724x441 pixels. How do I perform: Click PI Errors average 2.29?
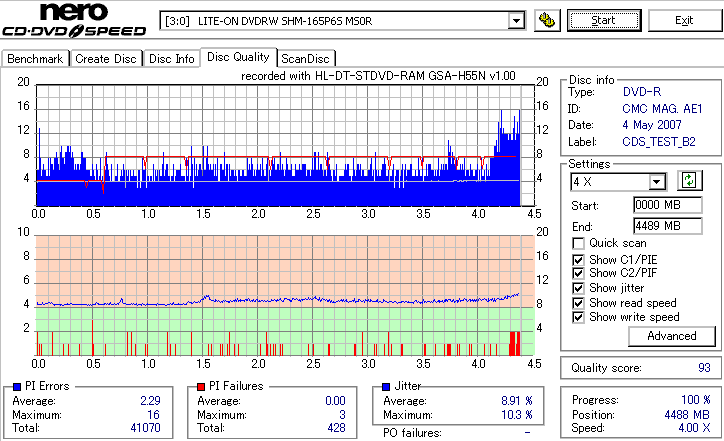(150, 401)
